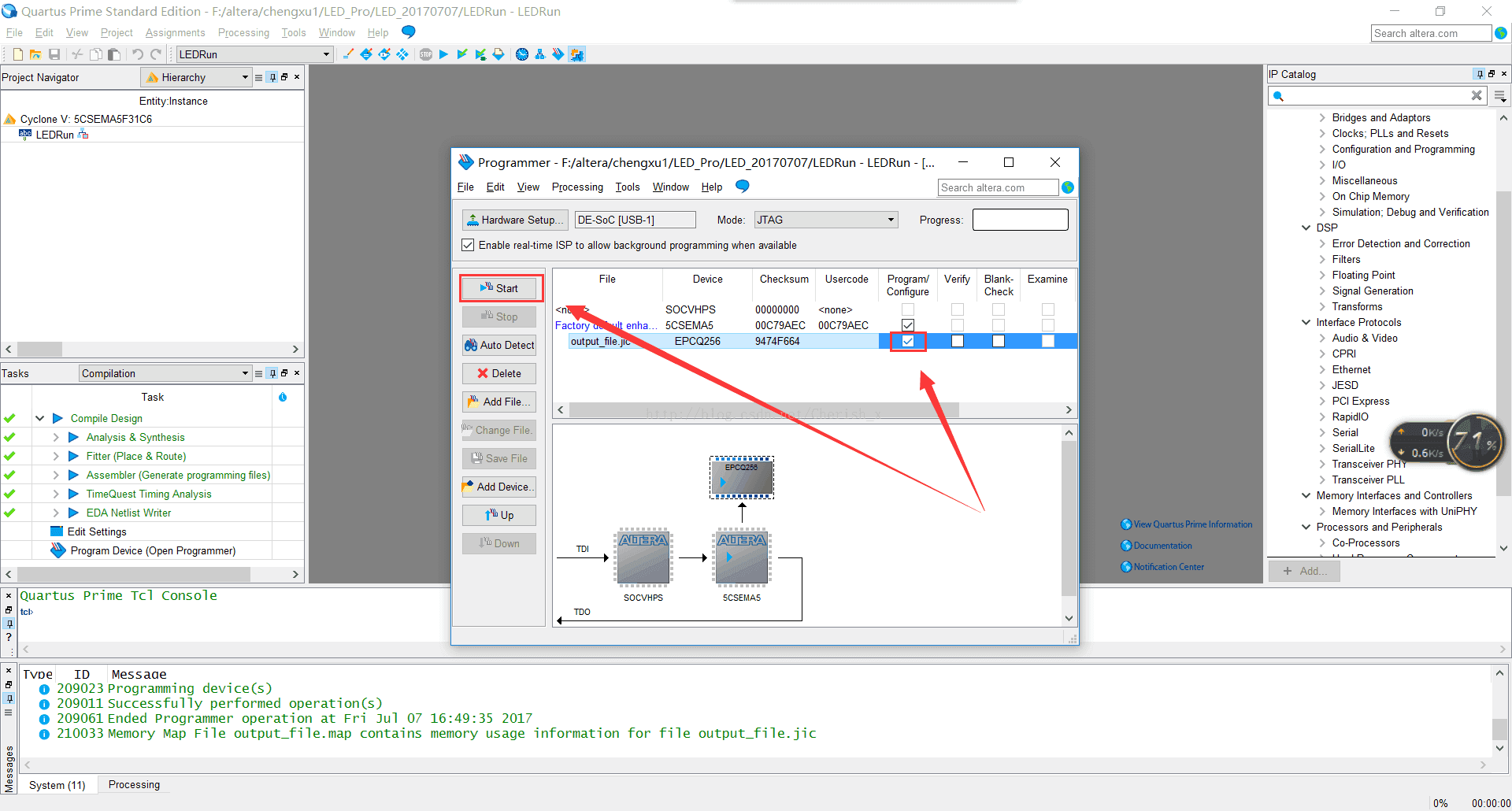The height and width of the screenshot is (811, 1512).
Task: Click the Undo arrow icon in main toolbar
Action: tap(138, 54)
